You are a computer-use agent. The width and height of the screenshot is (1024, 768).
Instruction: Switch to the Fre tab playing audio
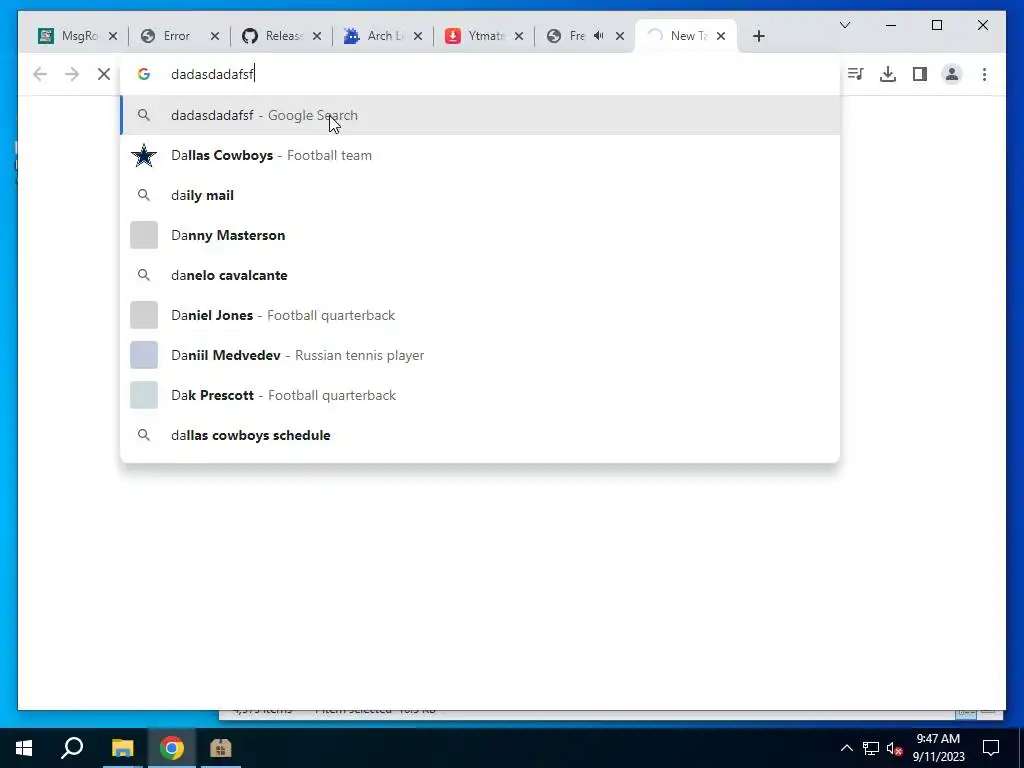[575, 36]
